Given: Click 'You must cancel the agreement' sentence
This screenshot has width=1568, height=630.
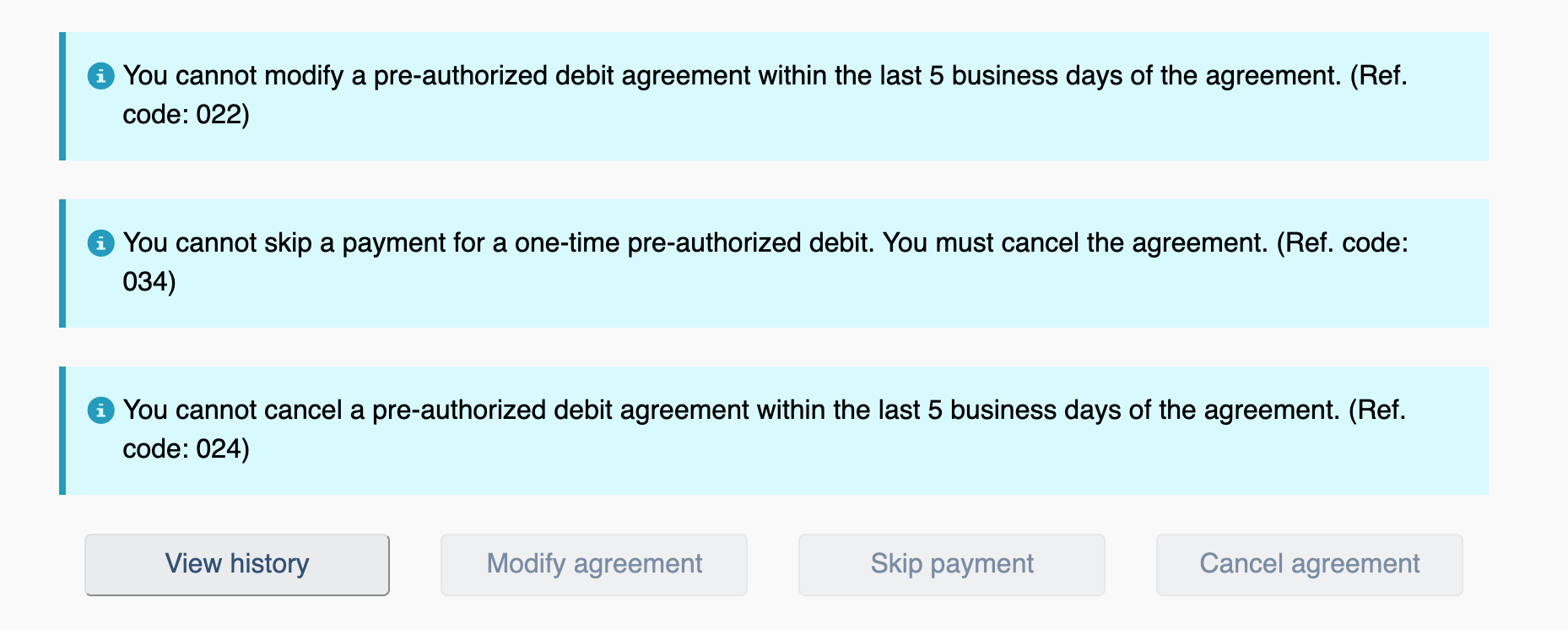Looking at the screenshot, I should [1074, 243].
